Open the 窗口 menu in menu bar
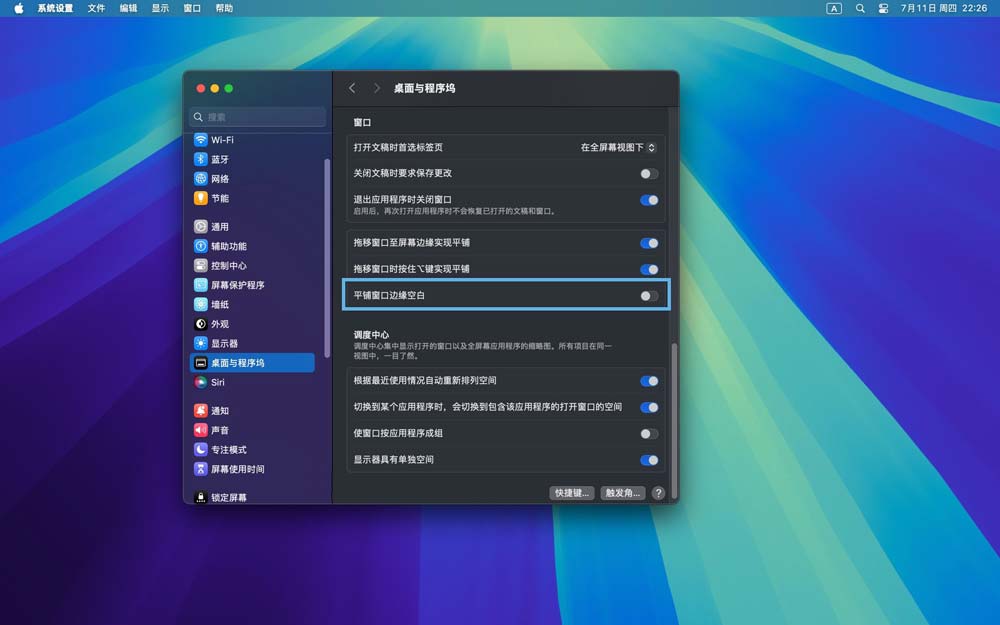Image resolution: width=1000 pixels, height=625 pixels. click(x=191, y=8)
